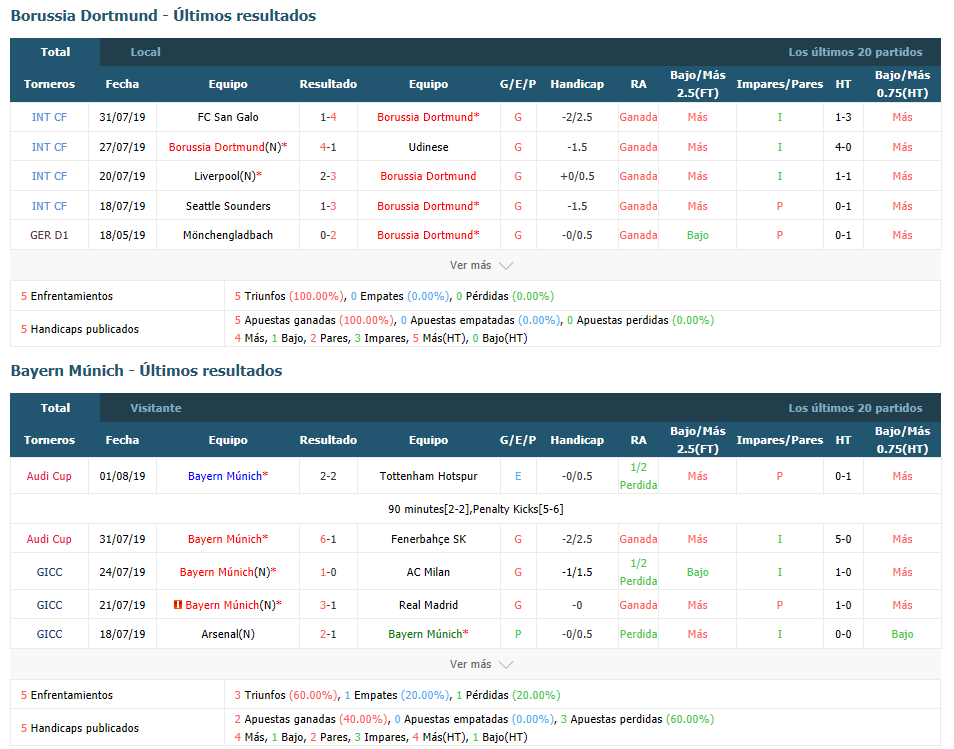The height and width of the screenshot is (749, 954).
Task: Open INT CF link for Seattle Sounders match
Action: click(x=49, y=206)
